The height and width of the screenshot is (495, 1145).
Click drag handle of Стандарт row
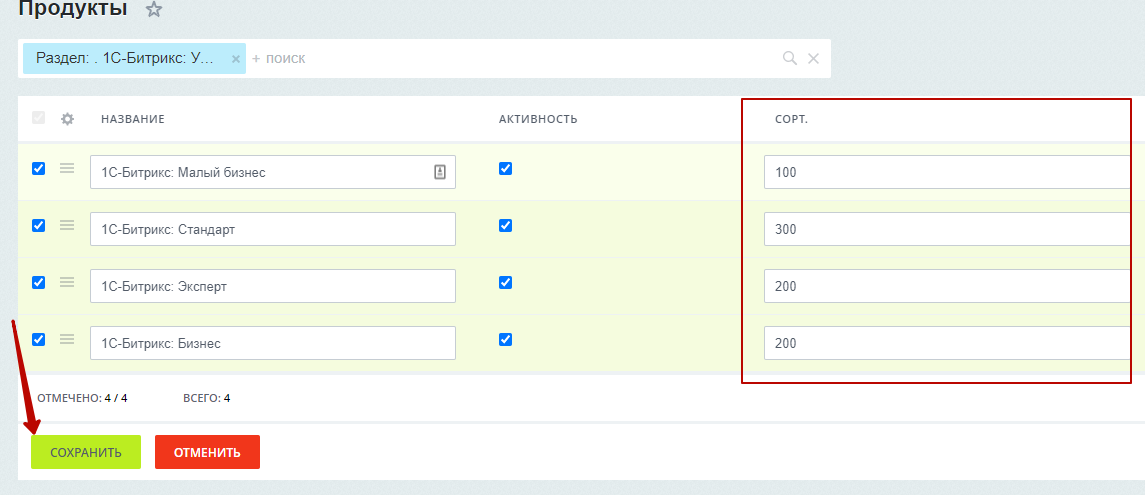pos(67,226)
